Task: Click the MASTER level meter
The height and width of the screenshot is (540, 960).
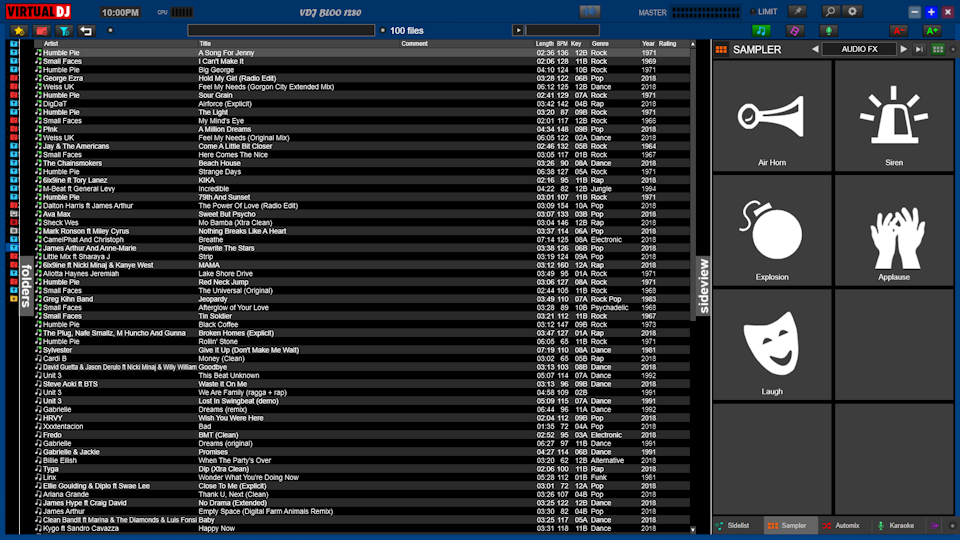Action: tap(706, 12)
